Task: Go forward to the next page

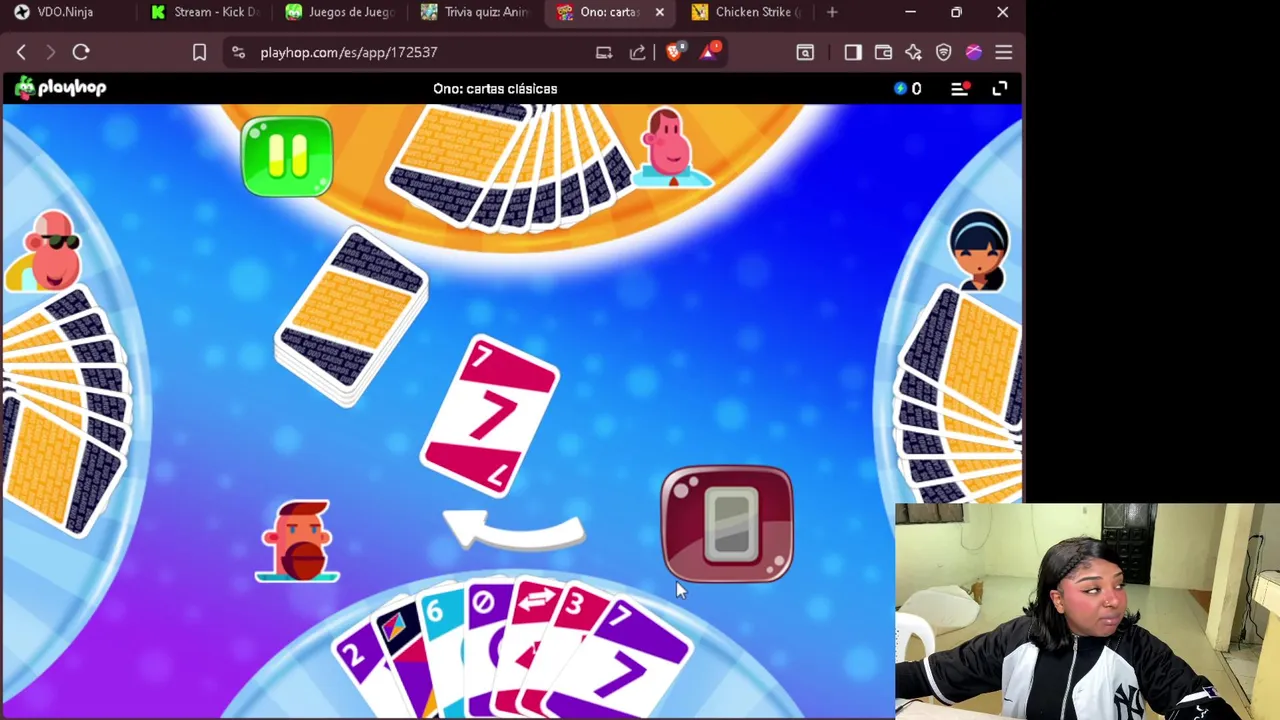Action: 50,52
